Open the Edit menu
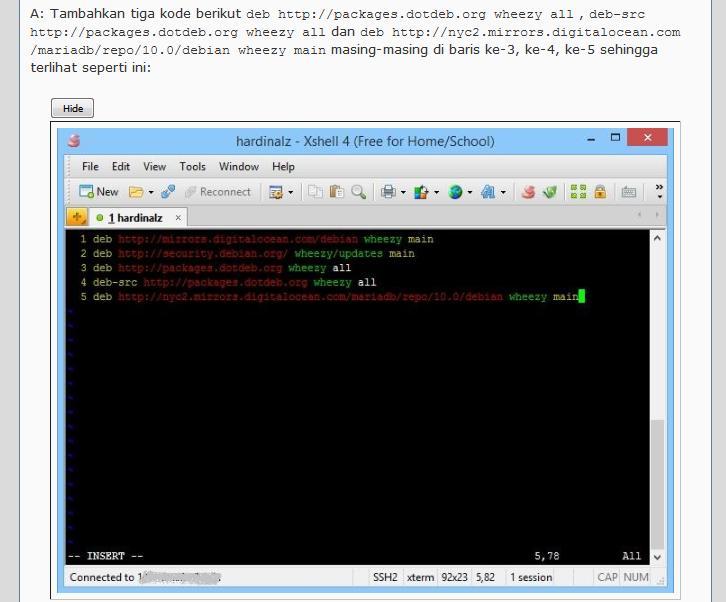The width and height of the screenshot is (726, 602). tap(121, 167)
